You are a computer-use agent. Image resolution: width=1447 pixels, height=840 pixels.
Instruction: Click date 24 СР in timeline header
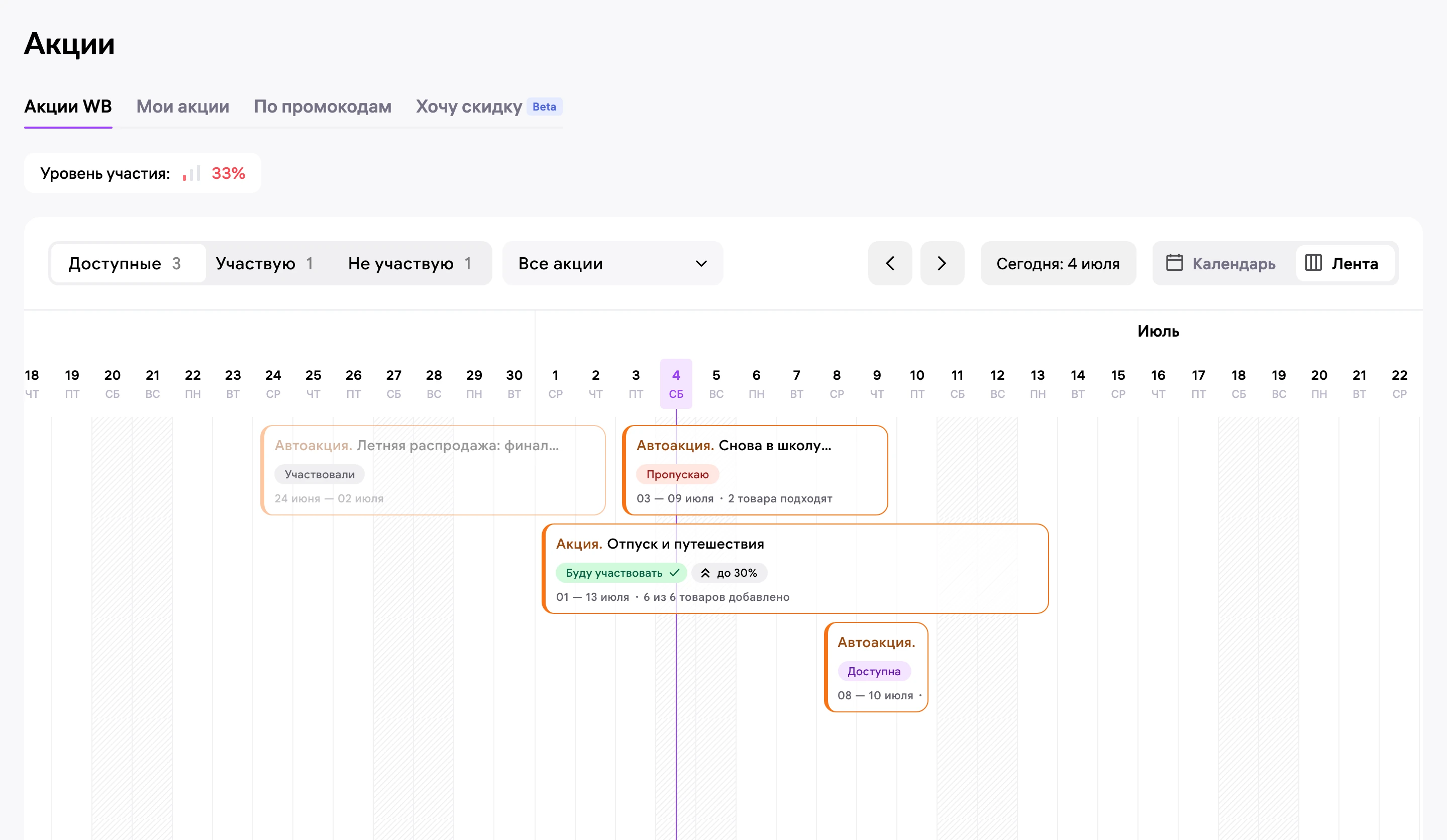(273, 383)
